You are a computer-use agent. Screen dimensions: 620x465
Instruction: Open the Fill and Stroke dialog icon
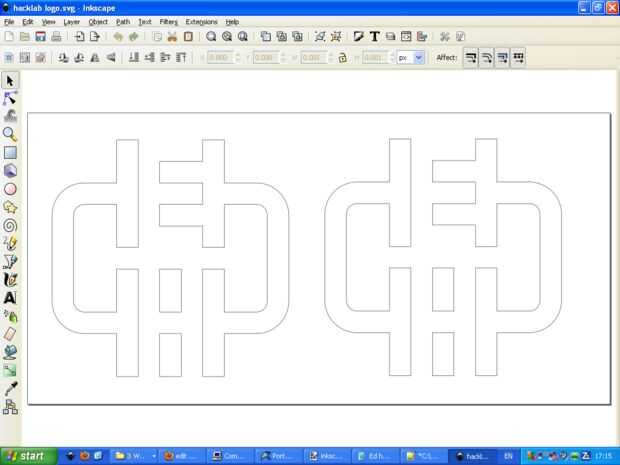tap(359, 37)
